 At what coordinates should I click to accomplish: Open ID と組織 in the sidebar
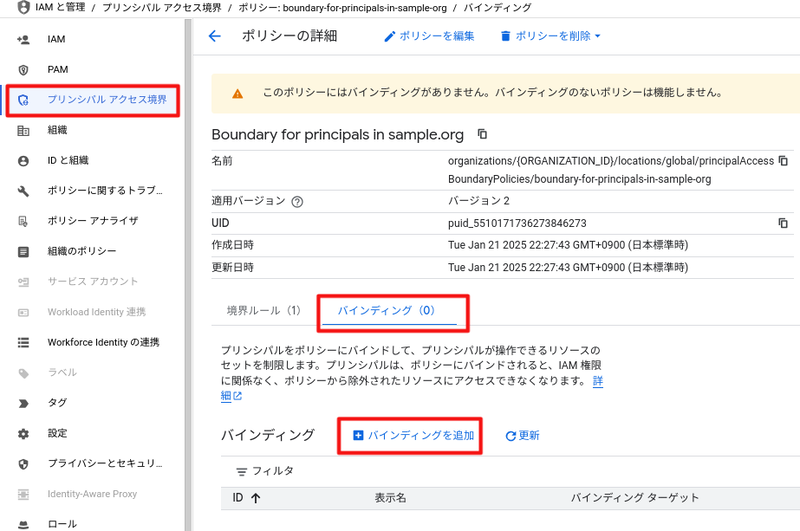pyautogui.click(x=68, y=160)
